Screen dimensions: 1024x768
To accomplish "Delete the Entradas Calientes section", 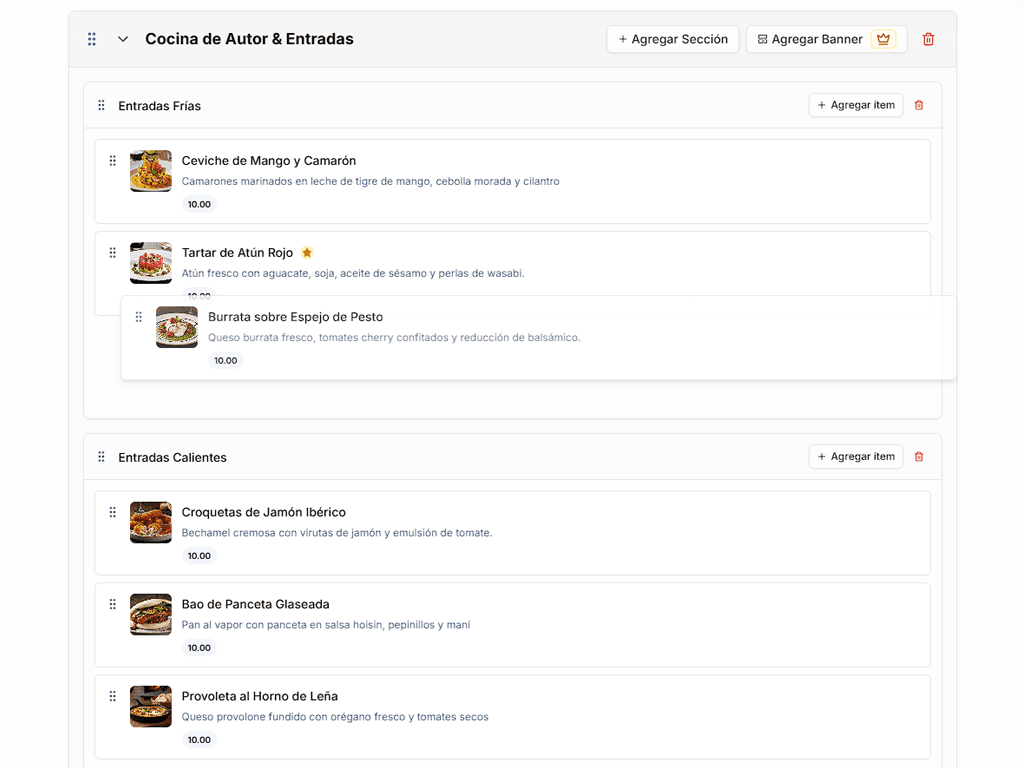I will (x=919, y=457).
